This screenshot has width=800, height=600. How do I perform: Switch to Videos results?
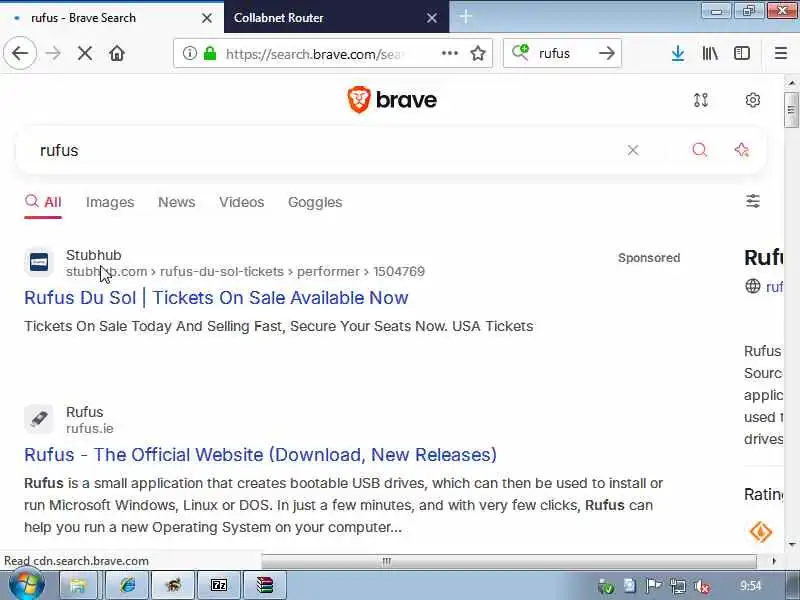pos(241,202)
